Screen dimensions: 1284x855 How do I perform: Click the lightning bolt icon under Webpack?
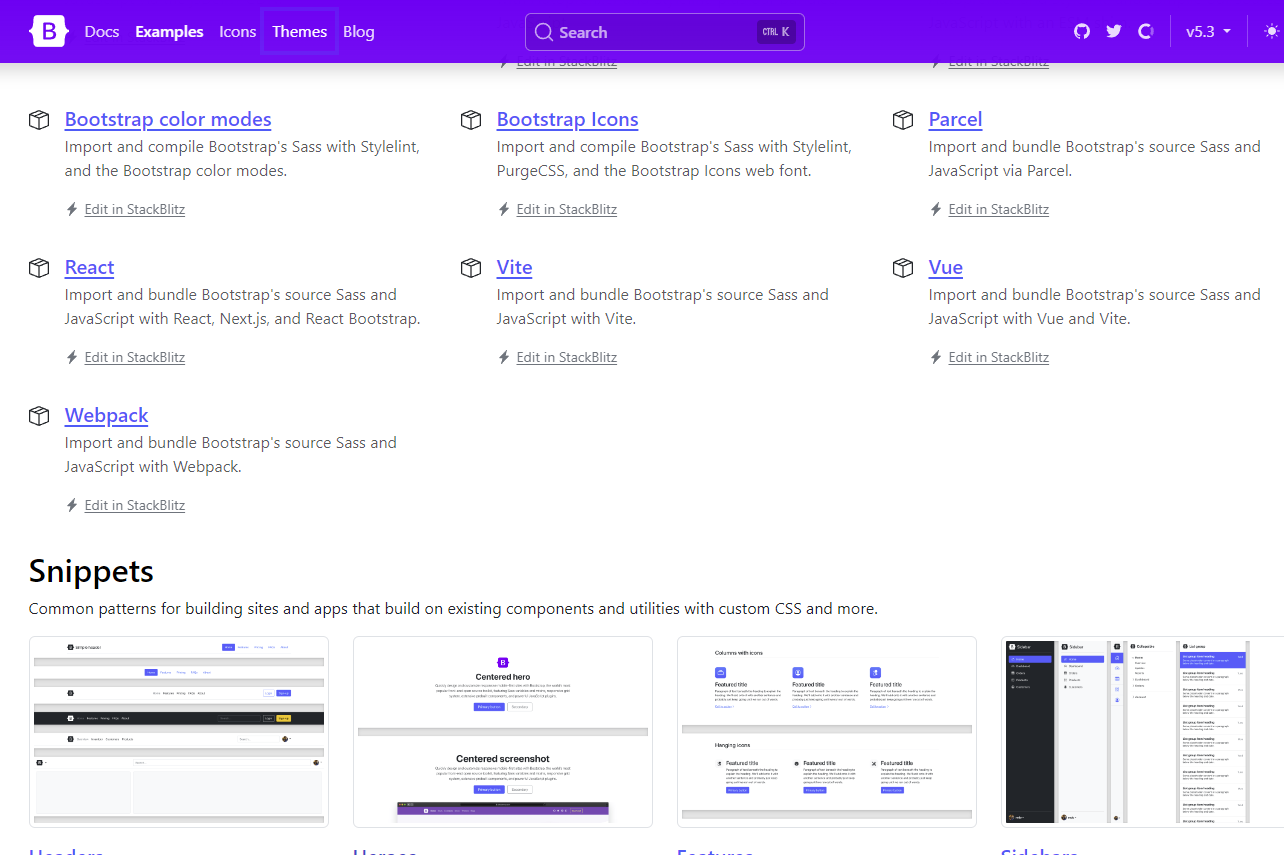71,505
